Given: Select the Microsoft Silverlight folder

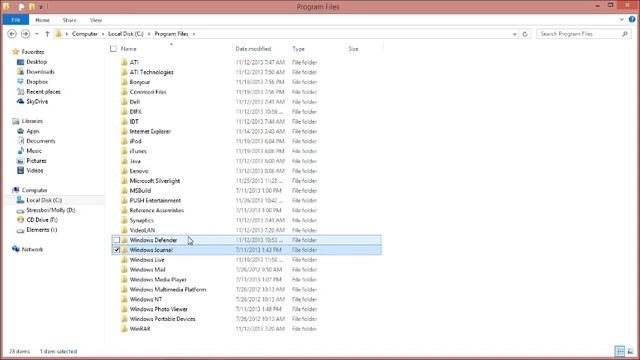Looking at the screenshot, I should point(155,181).
